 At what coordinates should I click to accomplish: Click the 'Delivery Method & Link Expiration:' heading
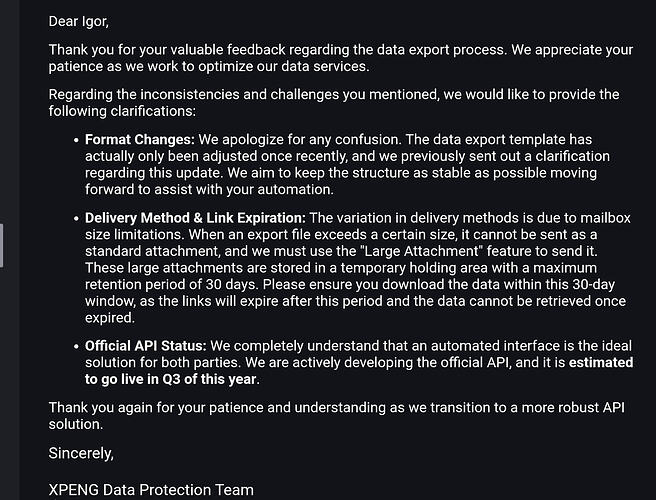point(195,218)
